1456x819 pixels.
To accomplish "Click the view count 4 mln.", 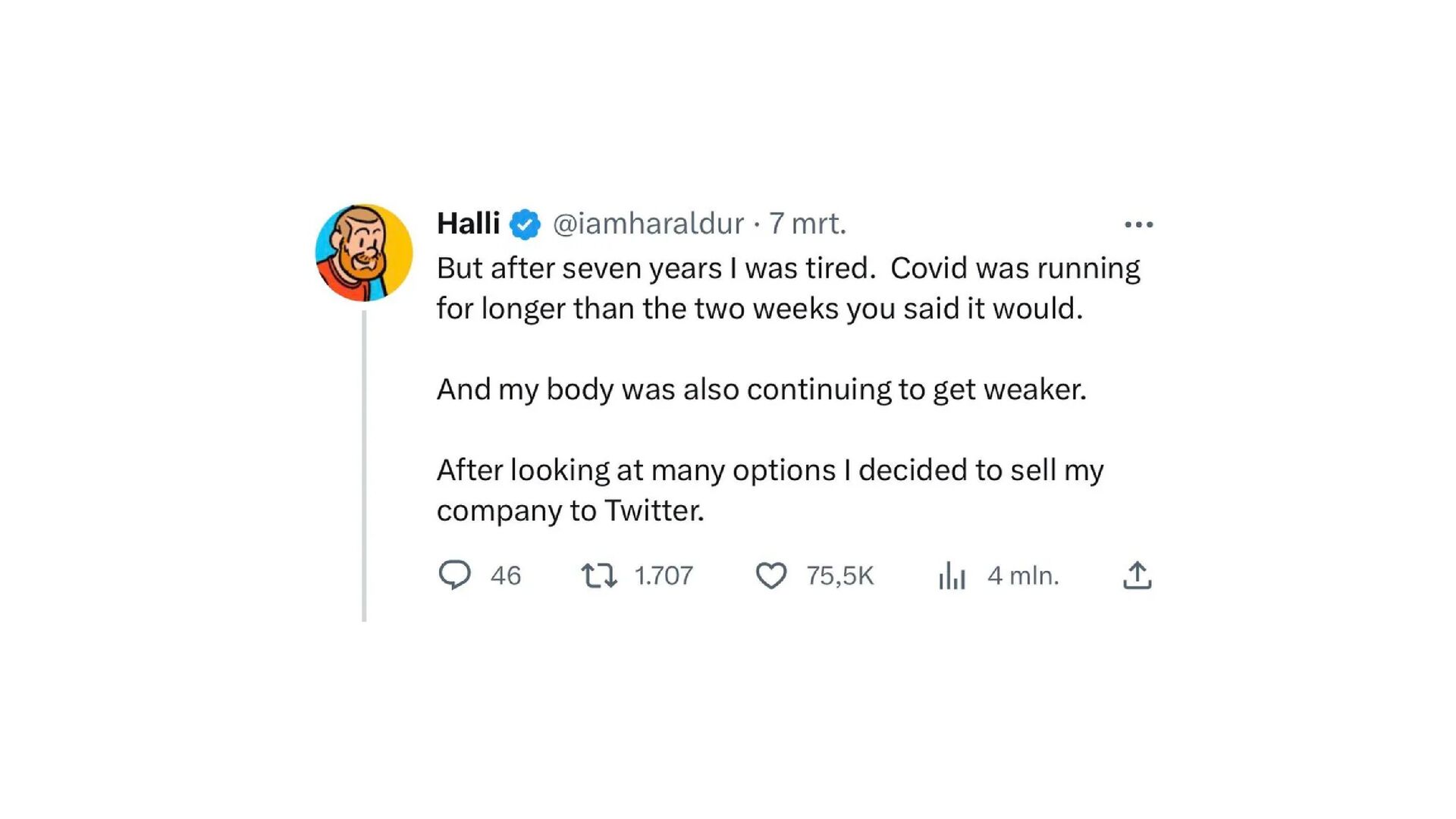I will (1023, 576).
